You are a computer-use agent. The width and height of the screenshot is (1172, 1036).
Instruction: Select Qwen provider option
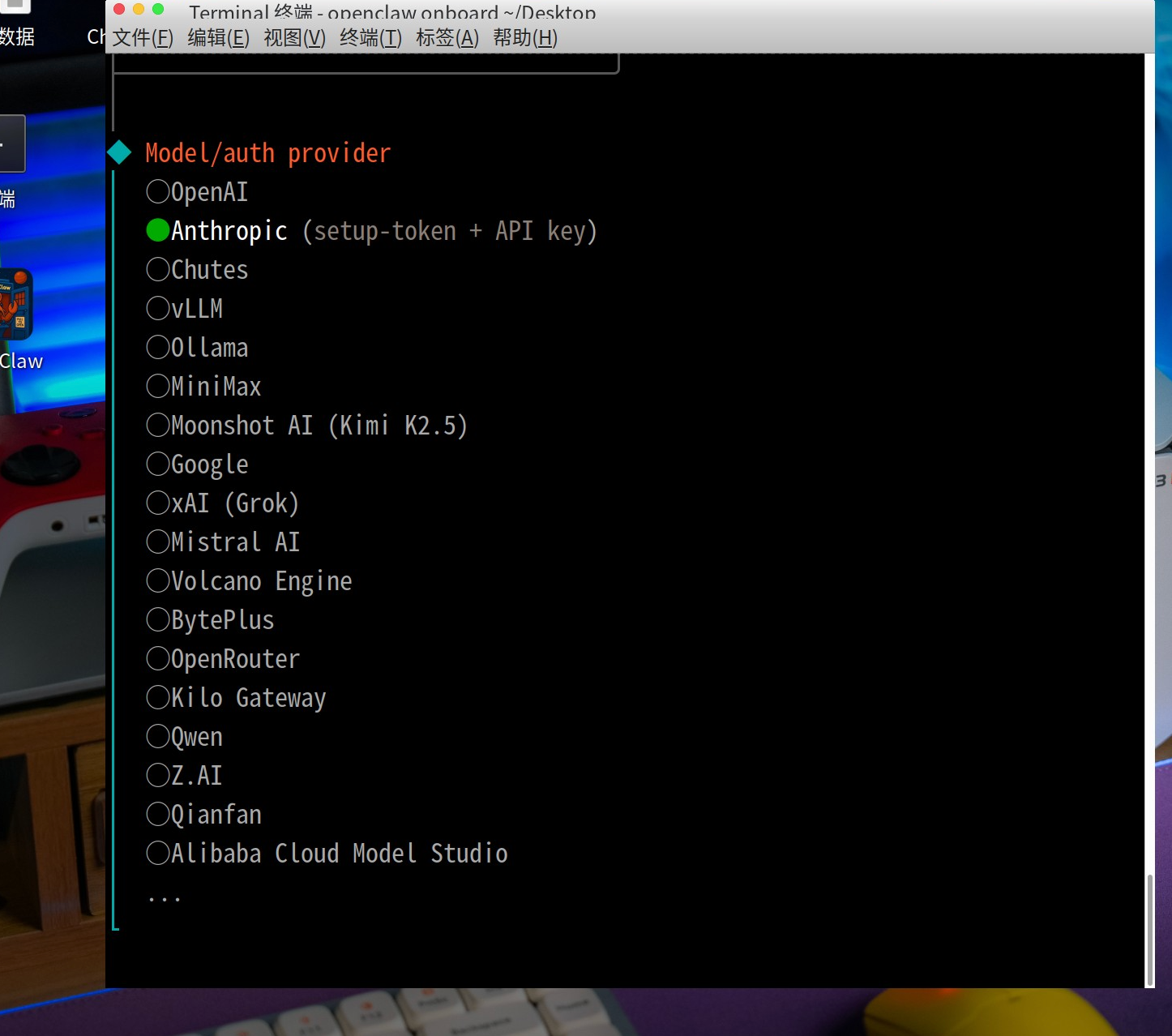pos(184,737)
